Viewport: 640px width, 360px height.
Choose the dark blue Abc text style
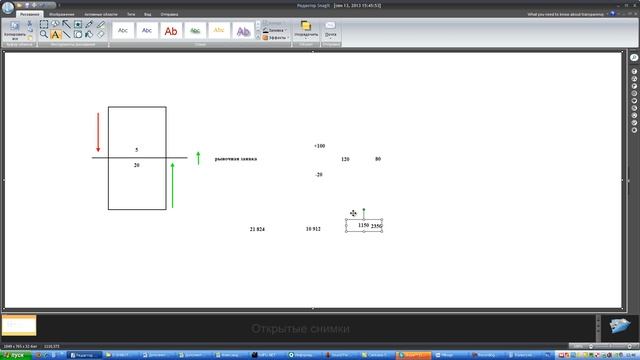pyautogui.click(x=147, y=31)
